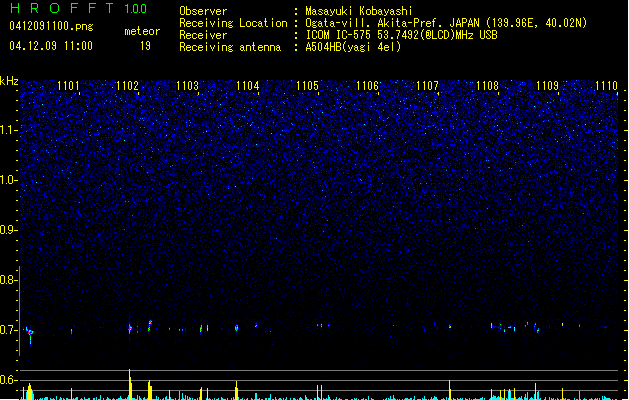Click the 'Receiver' field label

203,35
